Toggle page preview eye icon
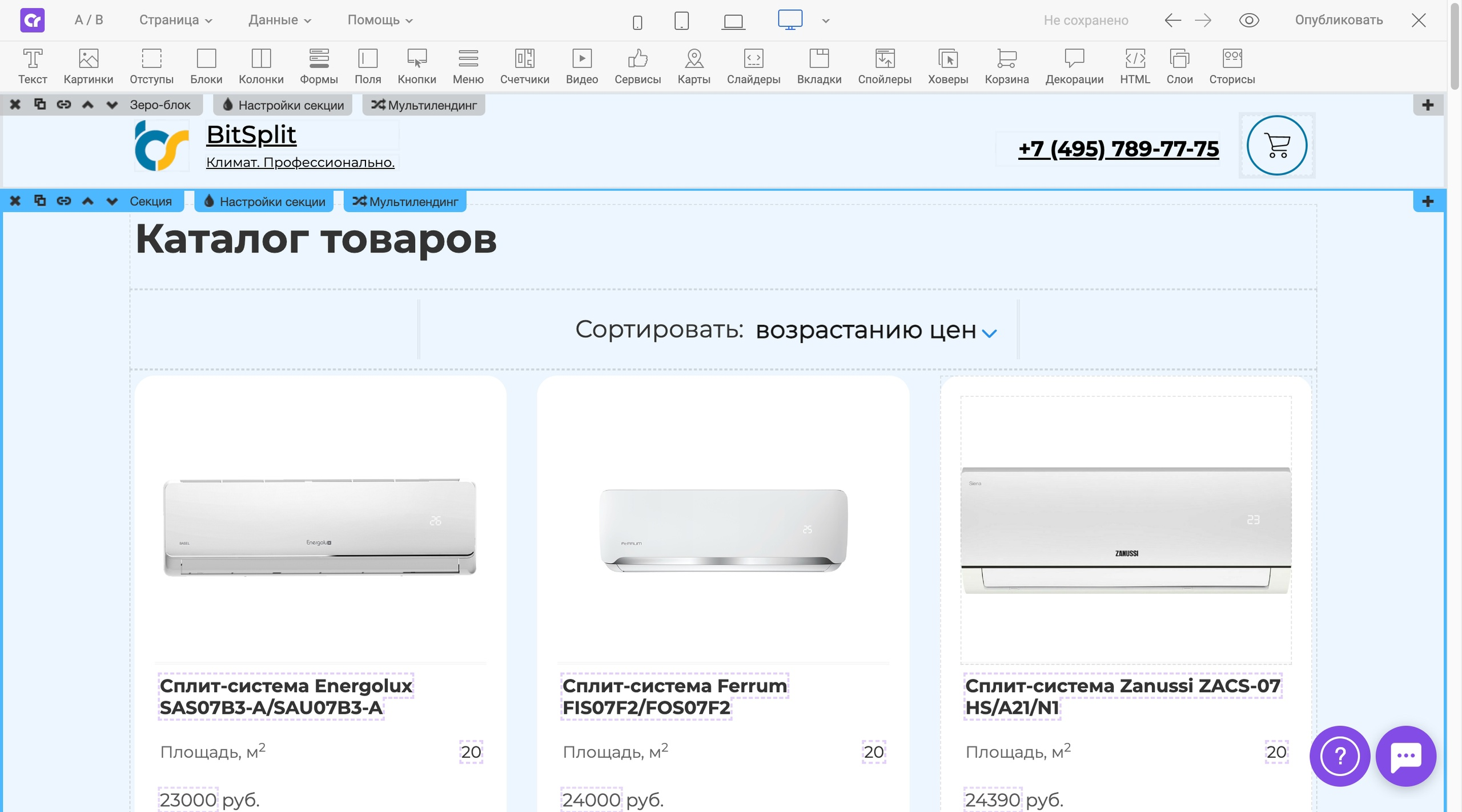1462x812 pixels. (x=1249, y=21)
